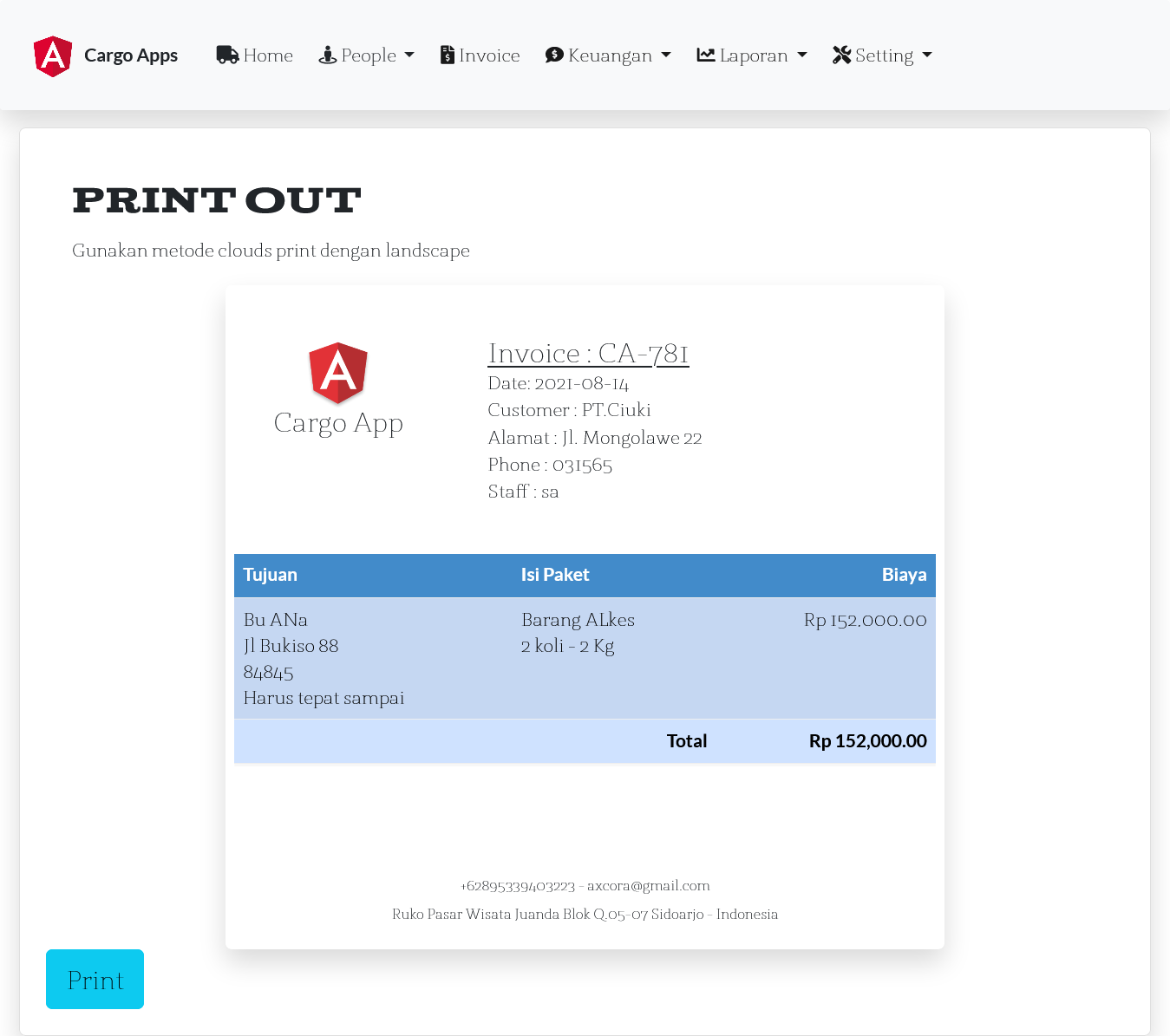Click the Print button
Image resolution: width=1170 pixels, height=1036 pixels.
click(x=95, y=980)
